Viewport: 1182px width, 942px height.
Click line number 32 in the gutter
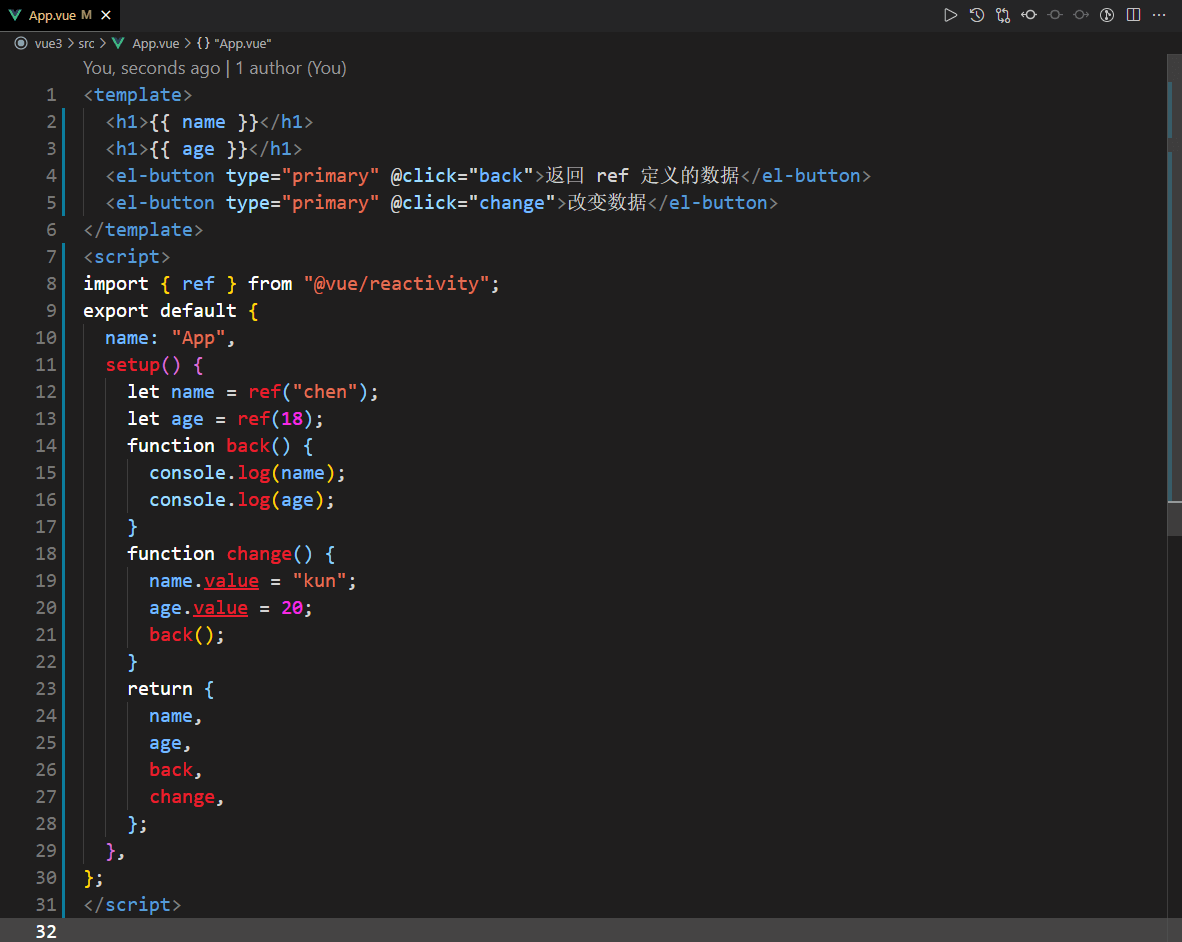(x=46, y=931)
